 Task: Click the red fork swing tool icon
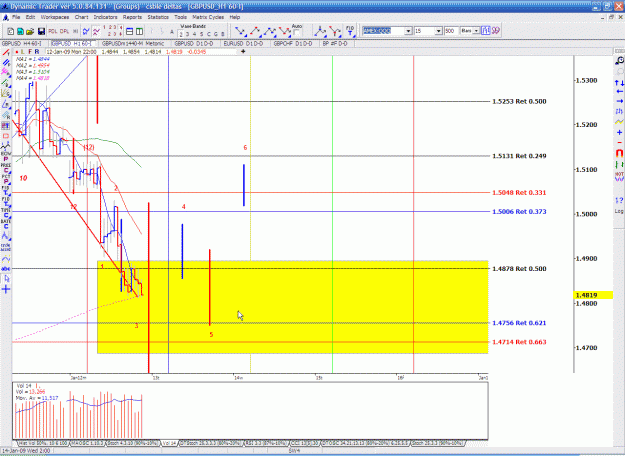click(x=335, y=31)
